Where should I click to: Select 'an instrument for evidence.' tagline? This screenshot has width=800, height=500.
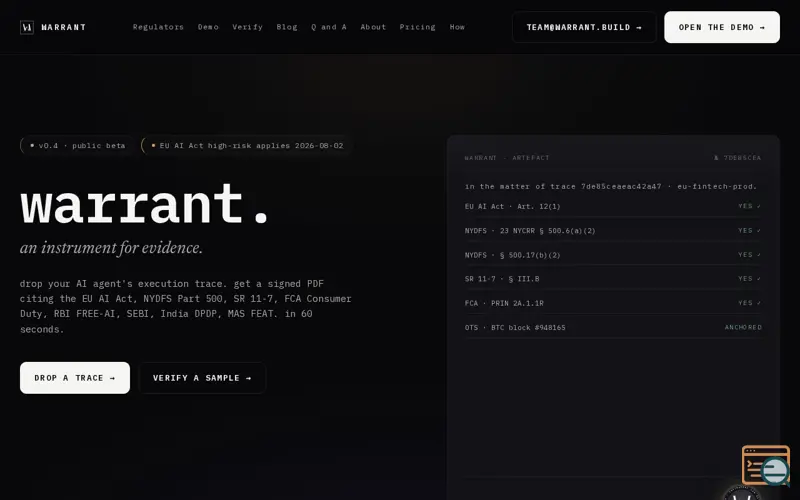coord(111,248)
